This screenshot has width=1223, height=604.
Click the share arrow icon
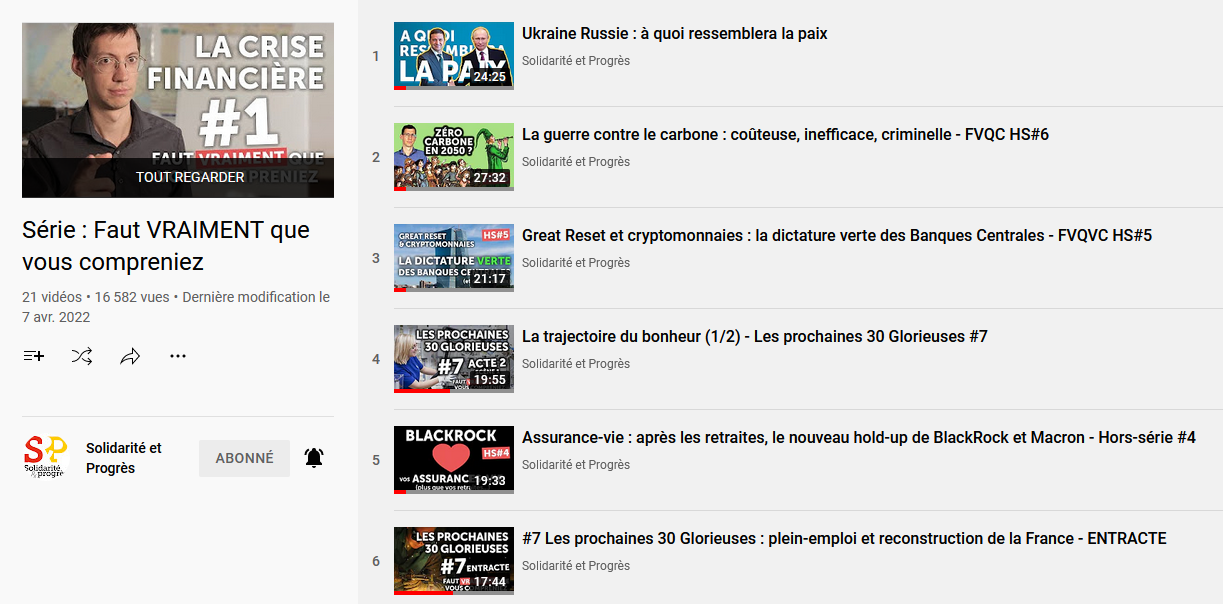[130, 356]
